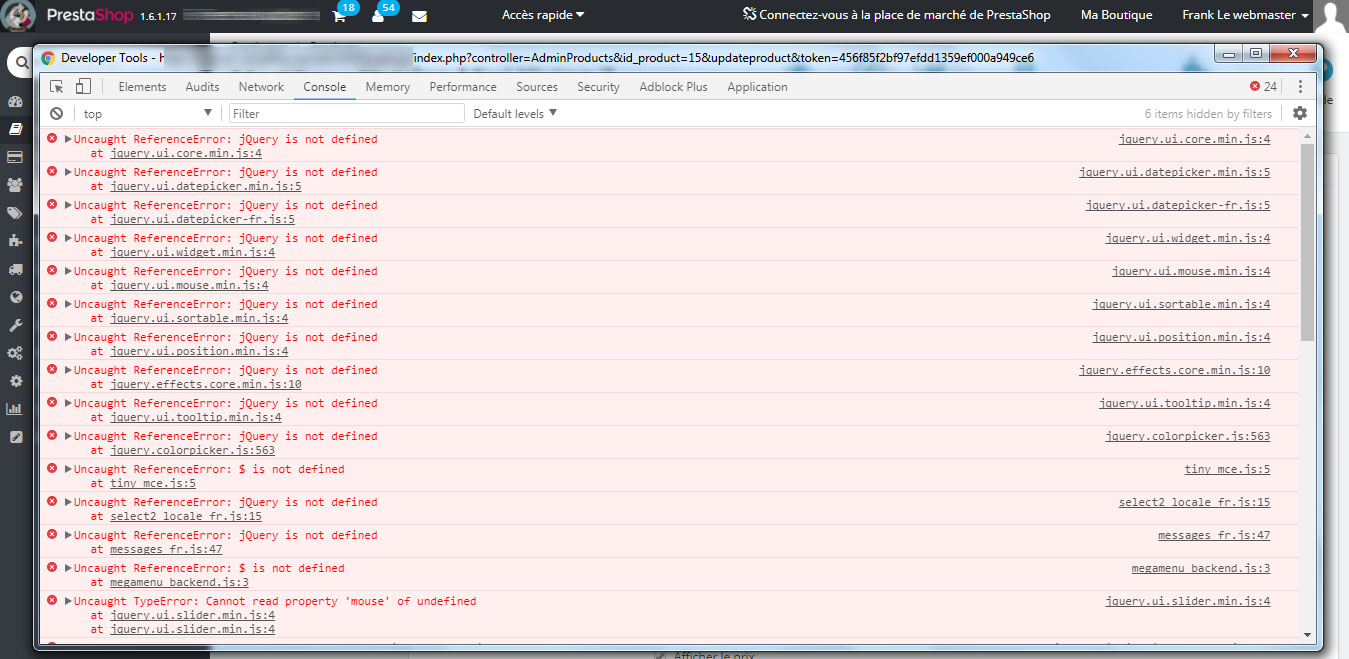The width and height of the screenshot is (1349, 659).
Task: Open the console settings gear icon
Action: [x=1300, y=114]
